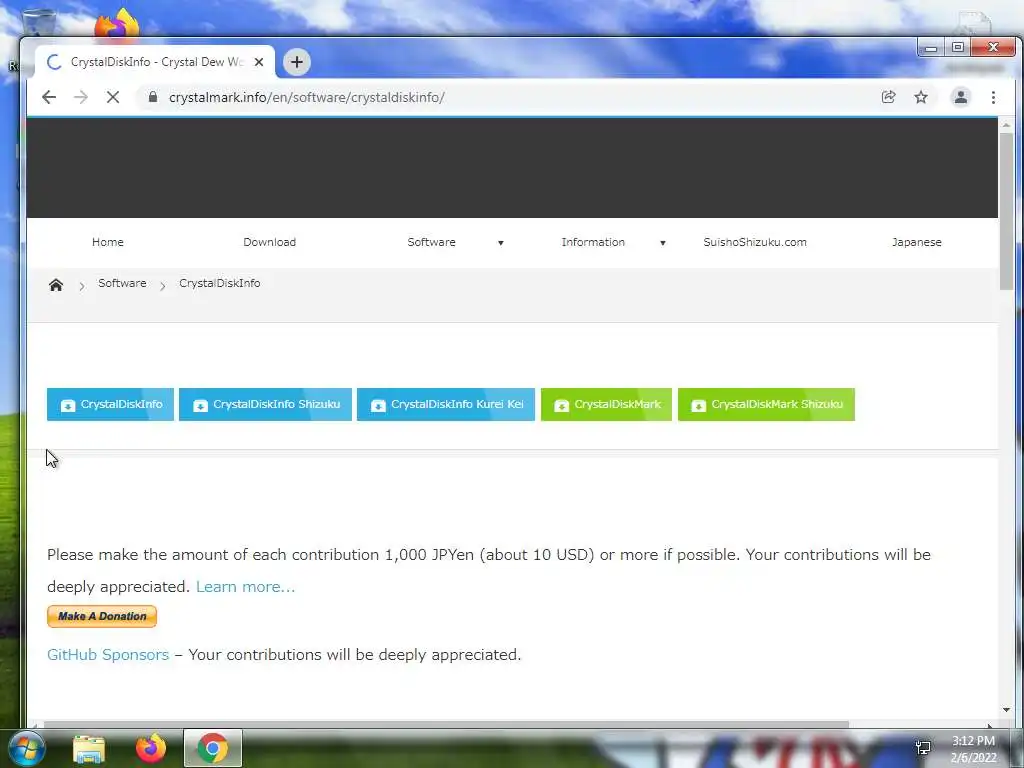Open the Learn more link
The width and height of the screenshot is (1024, 768).
(x=246, y=586)
